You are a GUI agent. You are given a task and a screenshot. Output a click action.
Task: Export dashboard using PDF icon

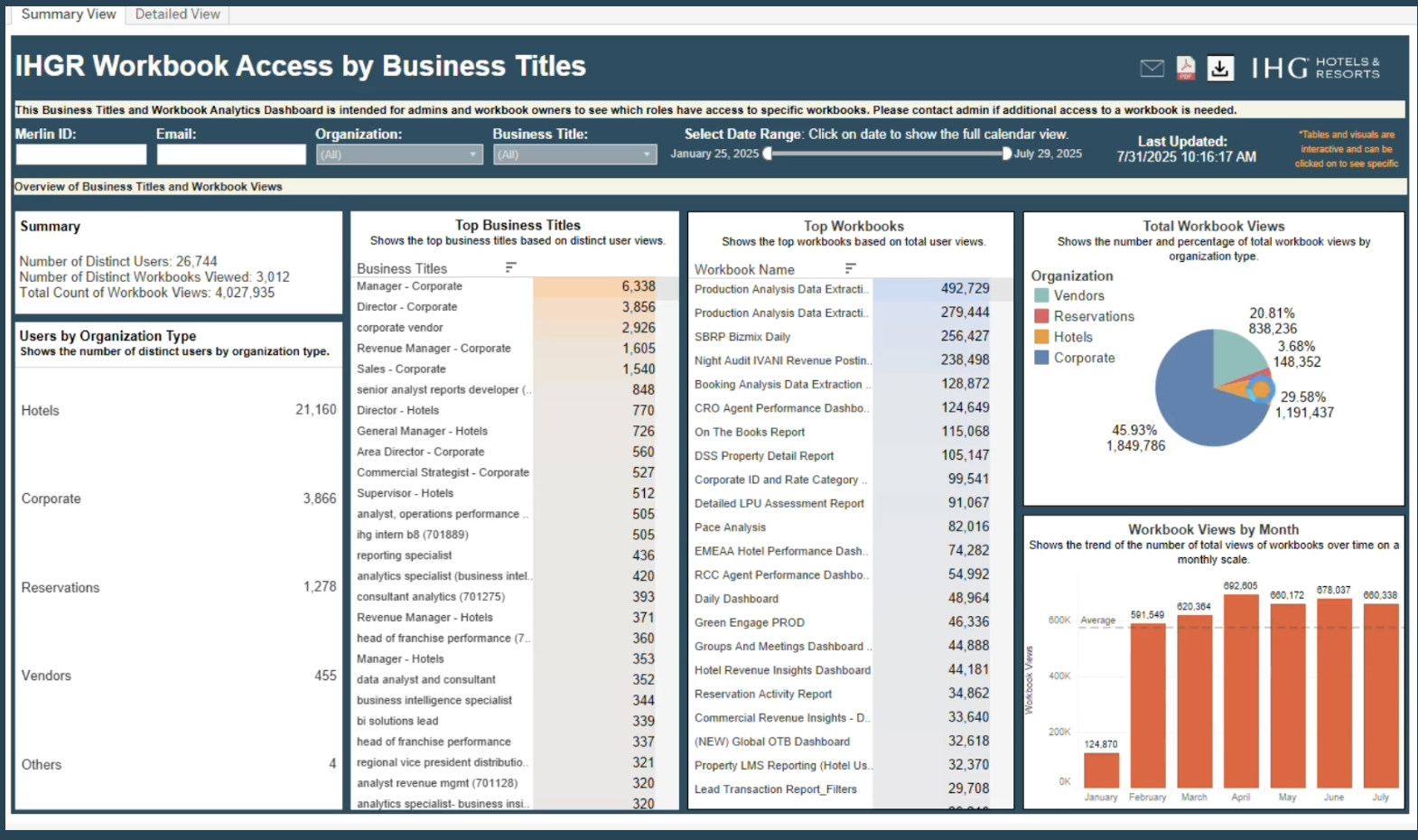(x=1186, y=68)
